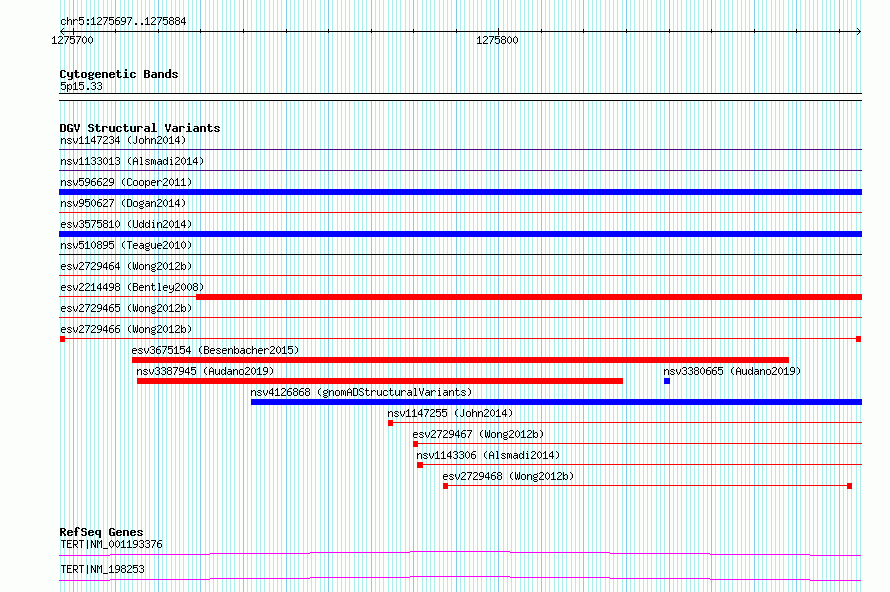Click the DGV Structural Variants heading
Viewport: 890px width, 592px height.
(140, 128)
